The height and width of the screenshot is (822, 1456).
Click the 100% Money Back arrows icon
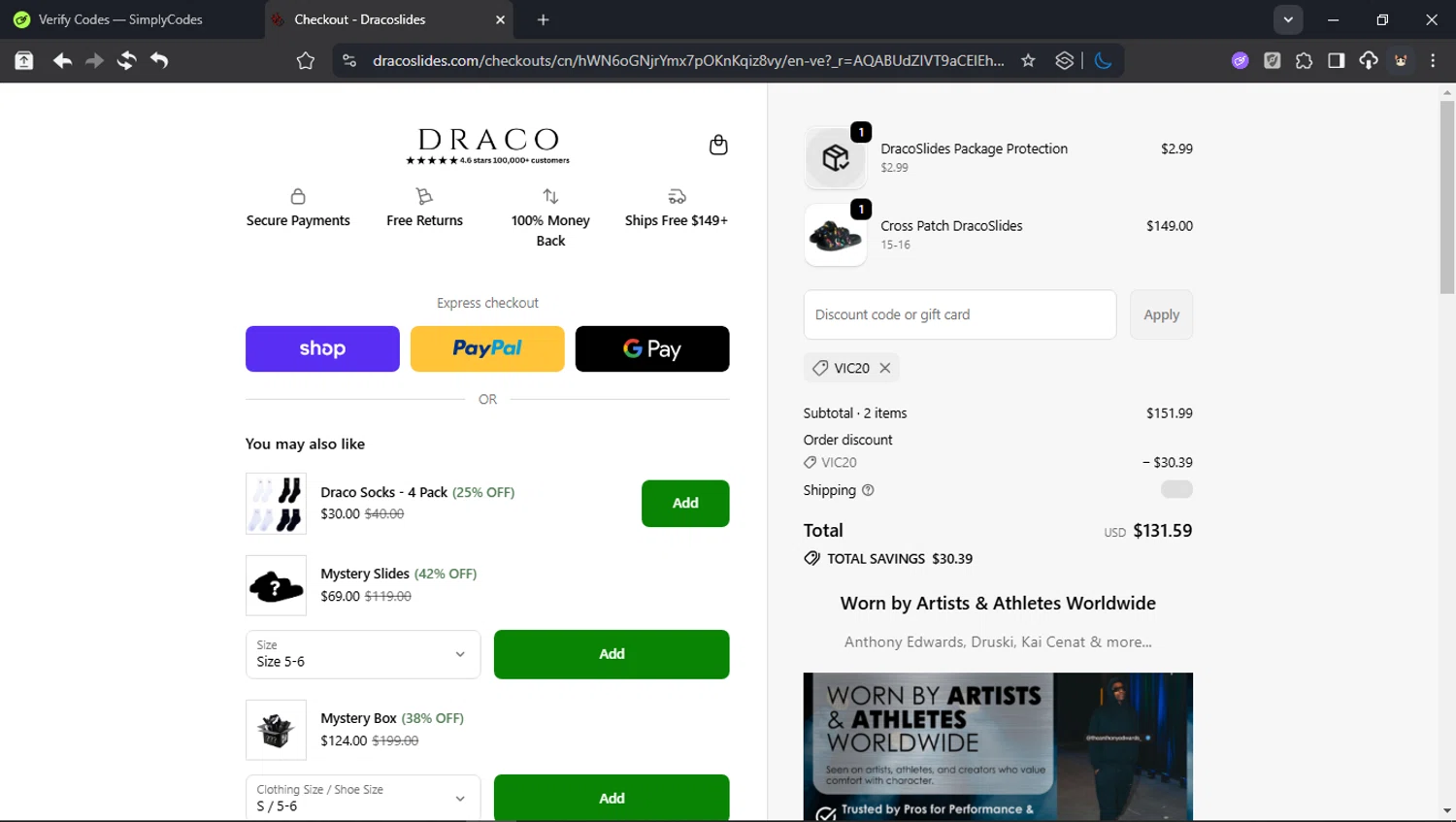tap(550, 196)
